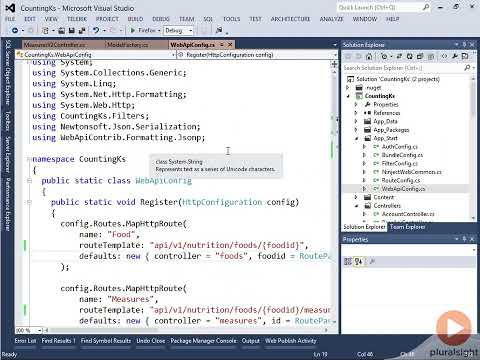Click the code editor horizontal scrollbar
The width and height of the screenshot is (480, 360).
click(x=185, y=330)
